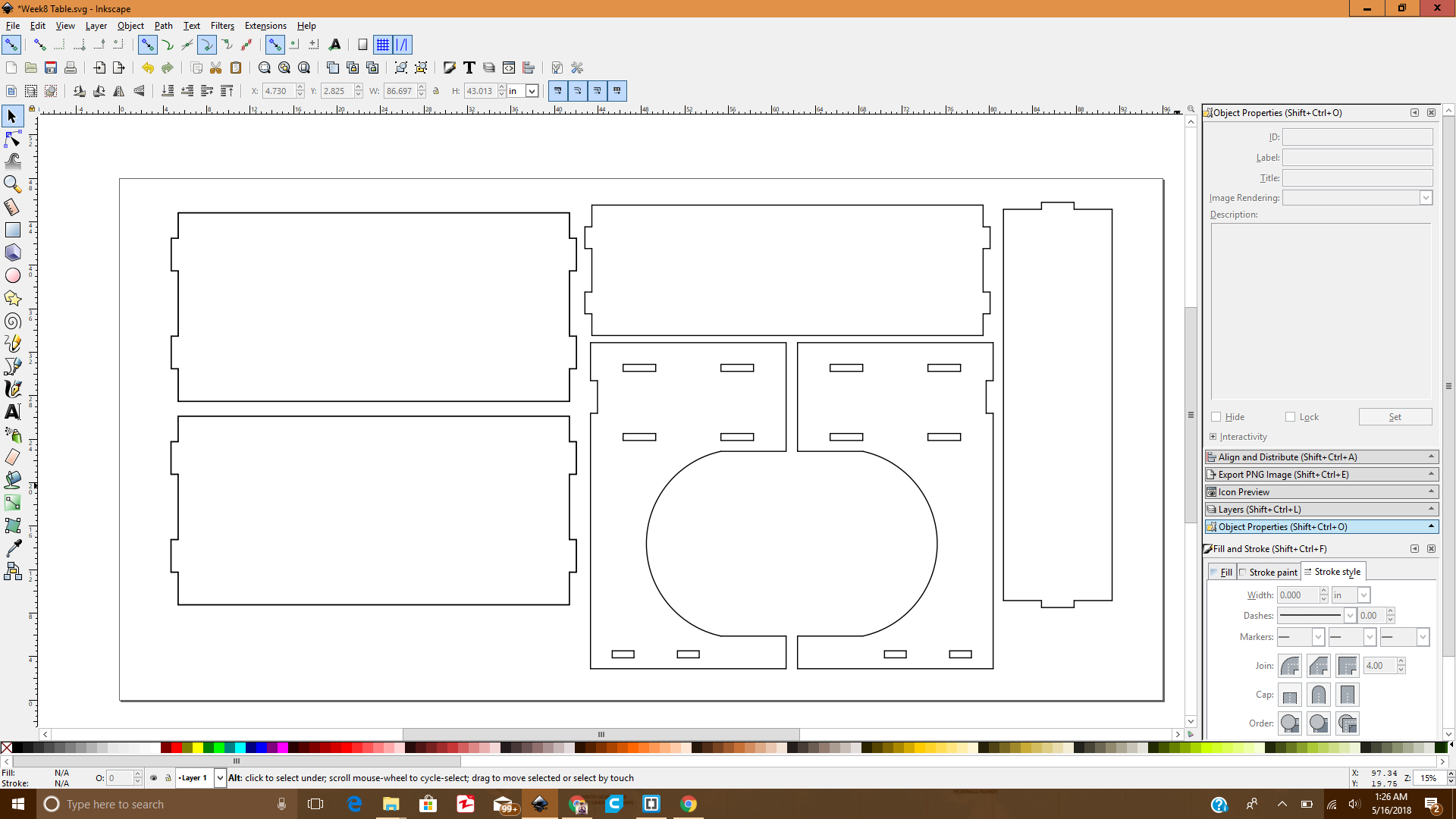Open the Extensions menu

265,26
